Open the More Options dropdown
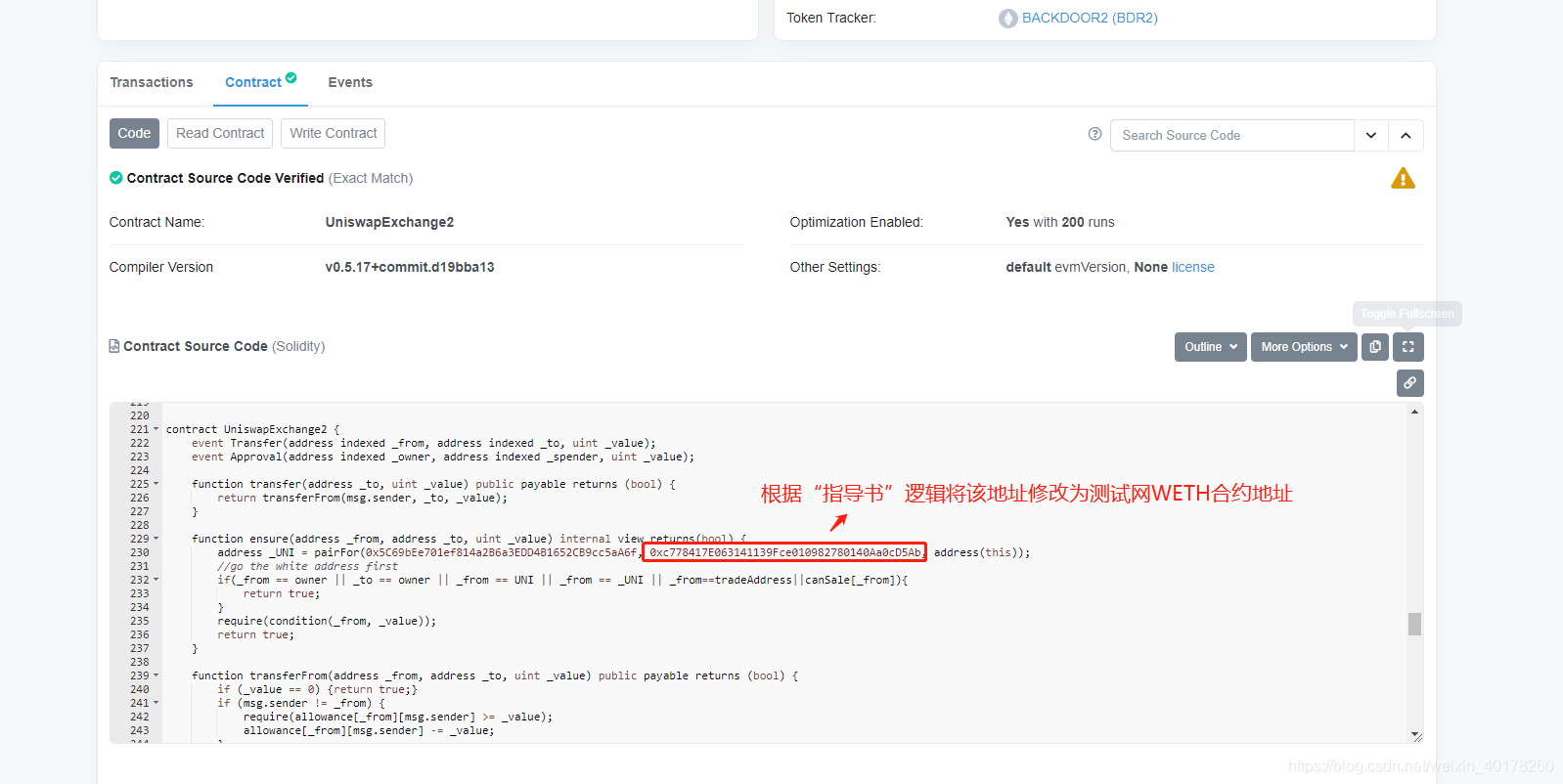Screen dimensions: 1563x784 click(x=1304, y=347)
